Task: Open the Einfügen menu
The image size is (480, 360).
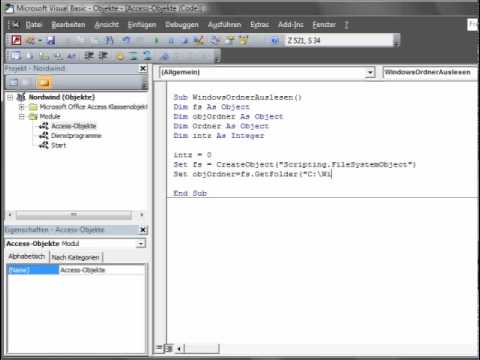Action: [x=142, y=25]
